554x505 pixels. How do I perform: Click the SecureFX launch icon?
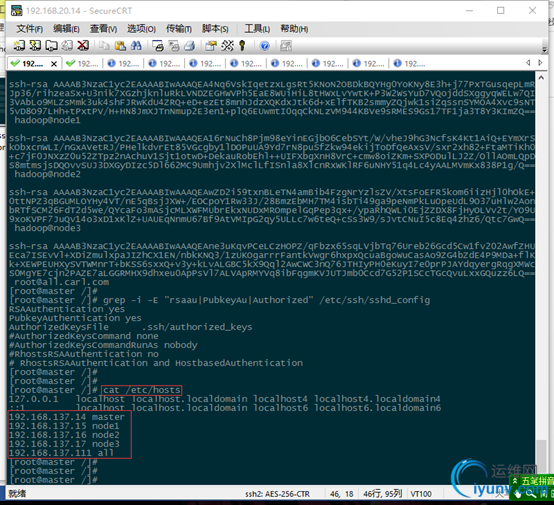point(285,46)
